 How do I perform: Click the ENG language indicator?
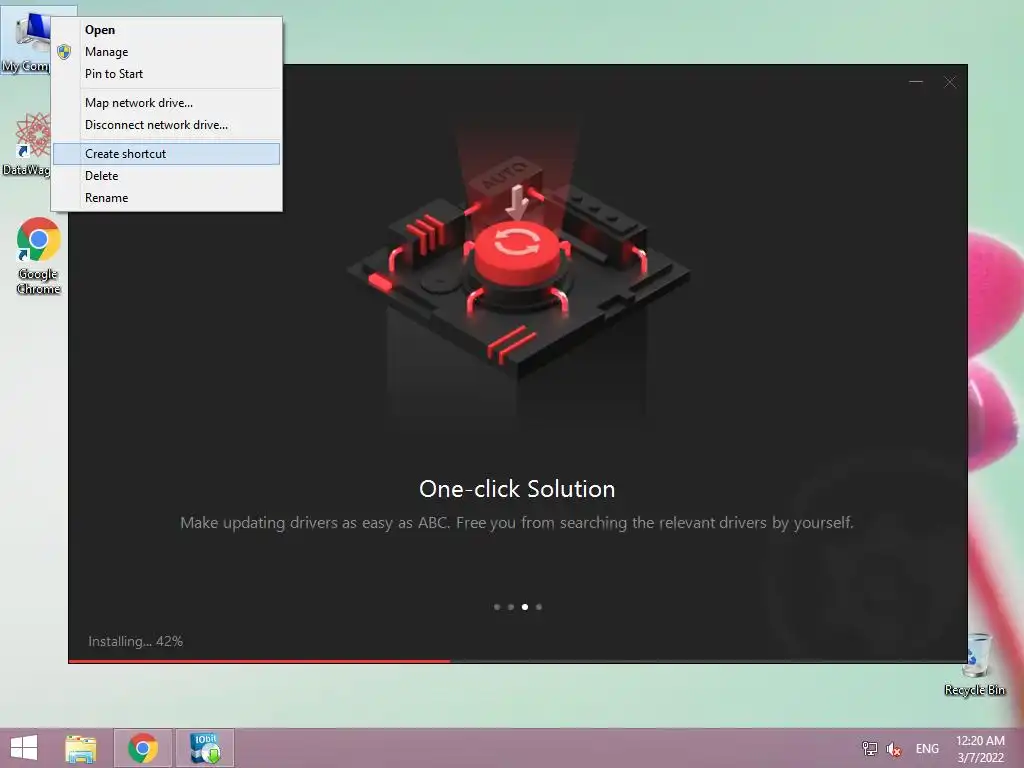click(x=927, y=748)
